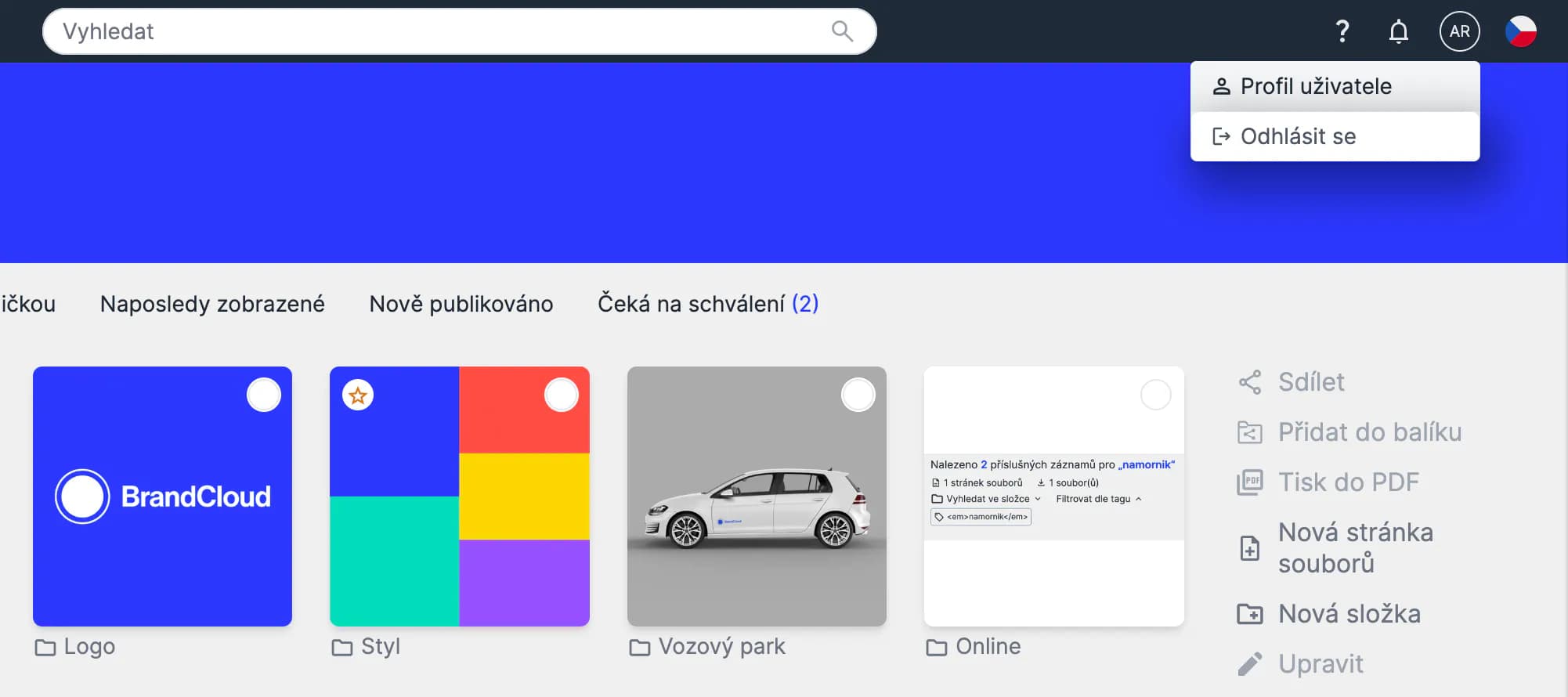Click Přidat do balíku action

tap(1369, 432)
